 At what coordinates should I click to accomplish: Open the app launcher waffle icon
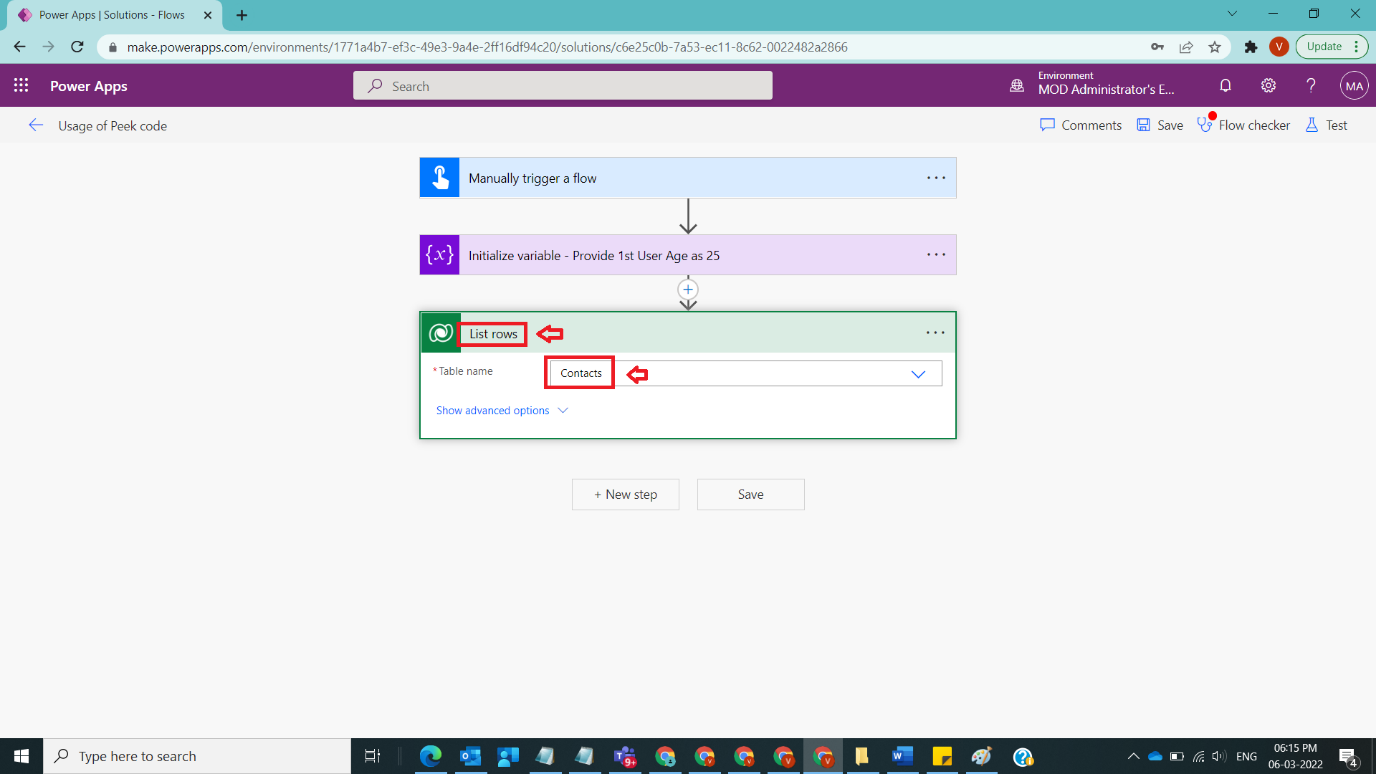(20, 85)
